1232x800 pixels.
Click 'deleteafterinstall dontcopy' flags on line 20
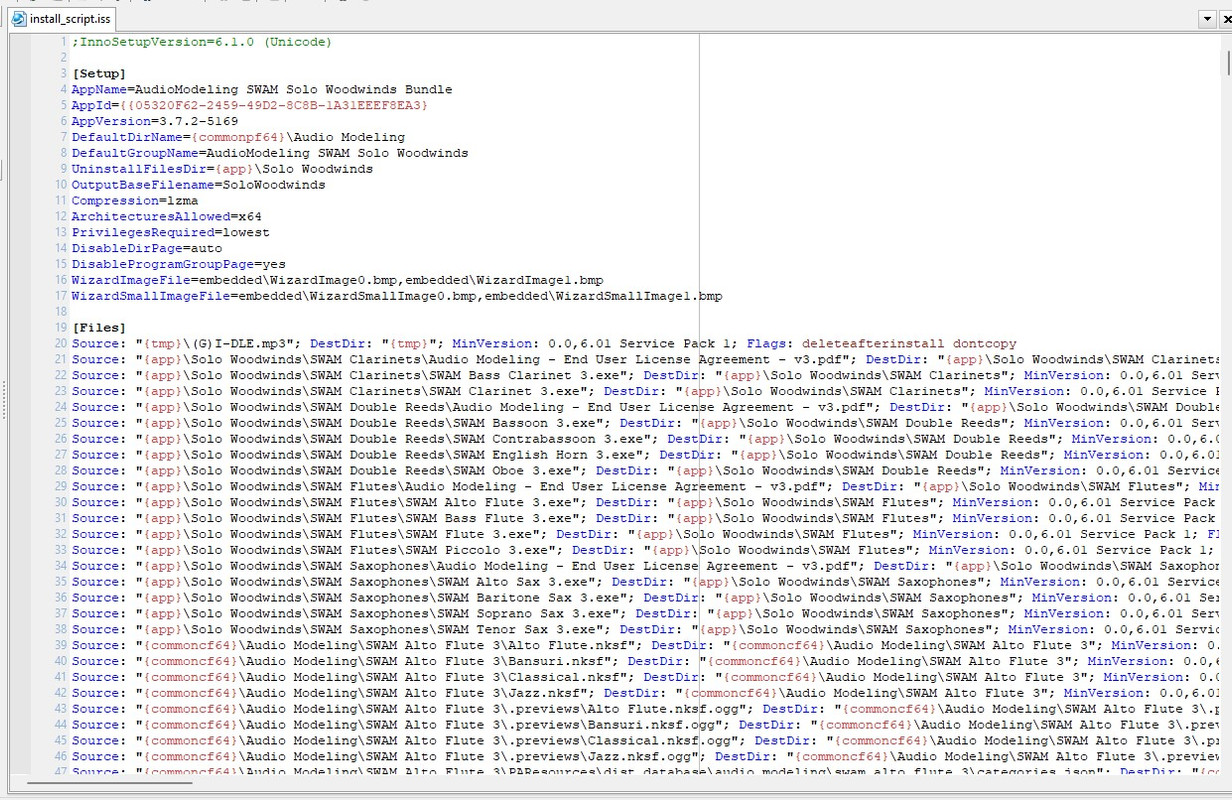point(909,345)
